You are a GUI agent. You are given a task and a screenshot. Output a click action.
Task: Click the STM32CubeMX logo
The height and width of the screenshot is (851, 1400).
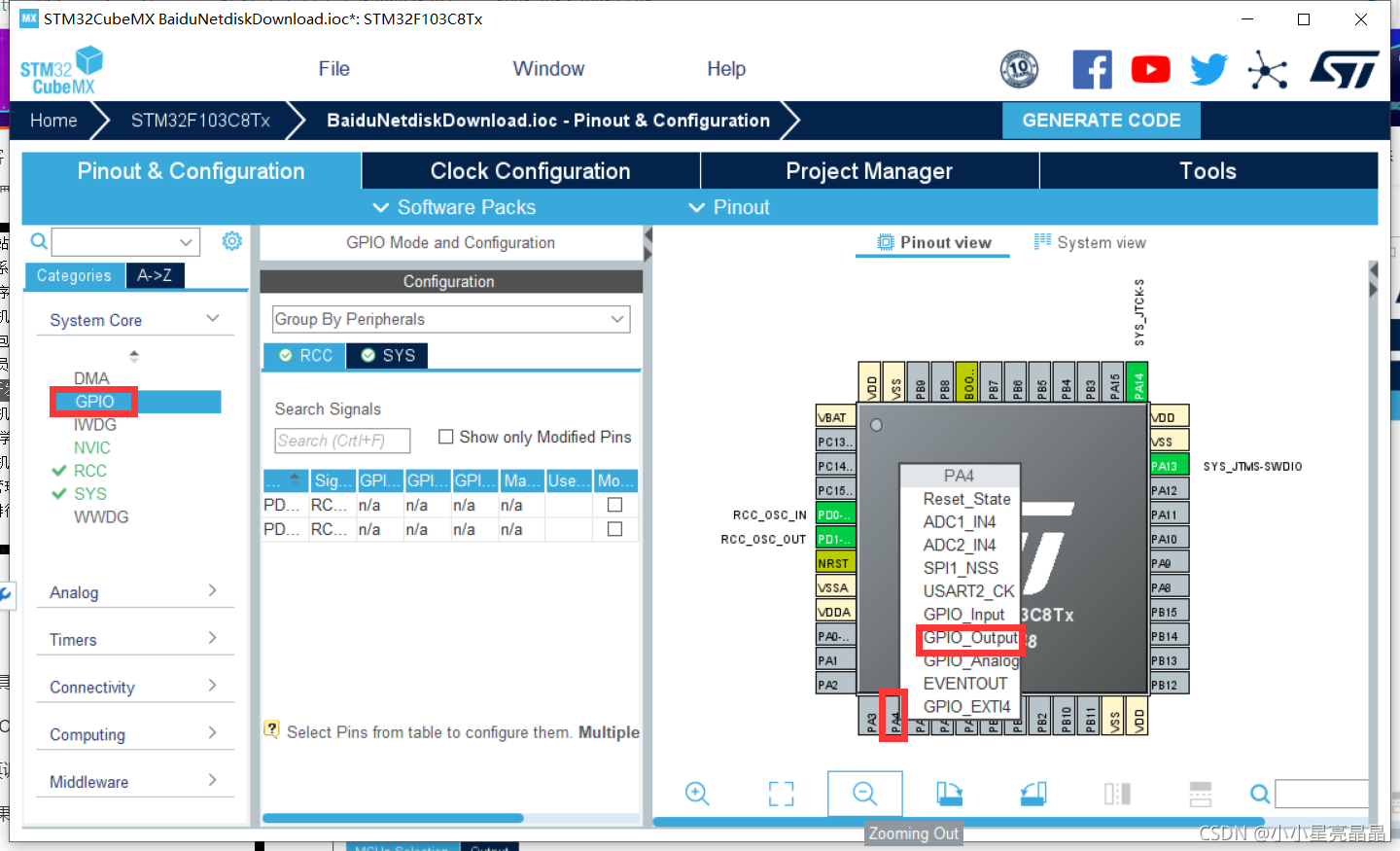tap(61, 71)
